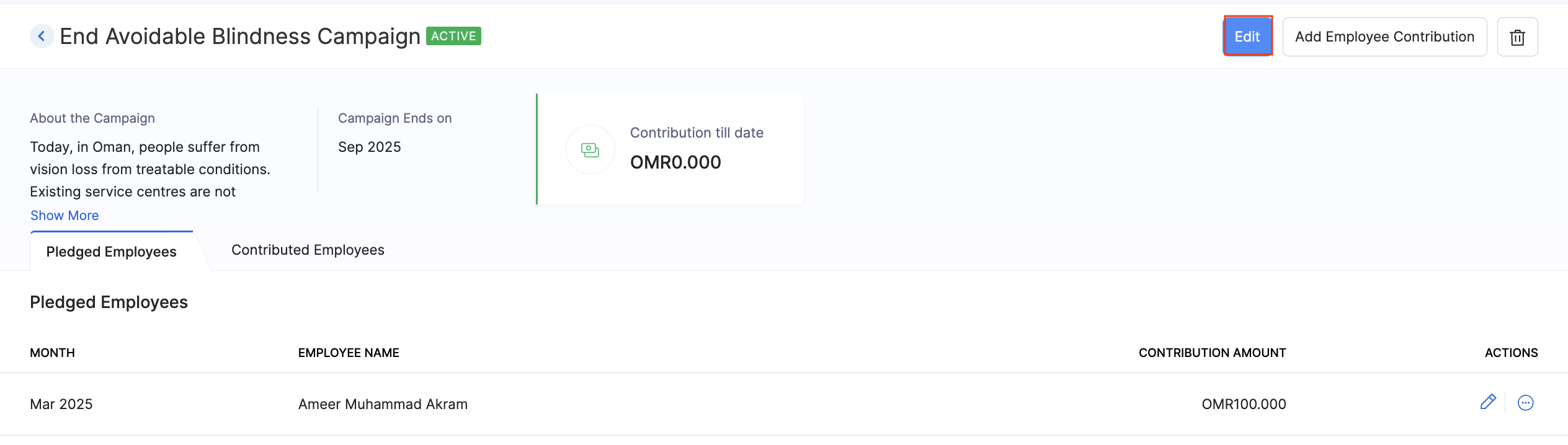Click the contribution money icon

[590, 149]
